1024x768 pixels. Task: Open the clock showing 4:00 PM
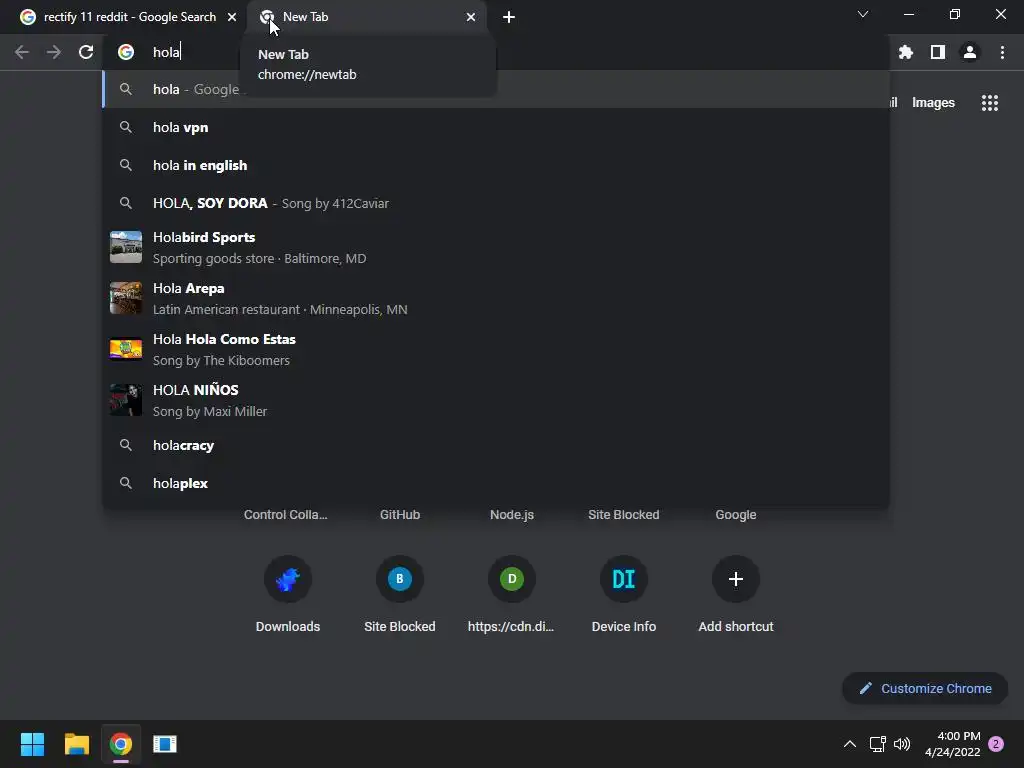point(952,744)
